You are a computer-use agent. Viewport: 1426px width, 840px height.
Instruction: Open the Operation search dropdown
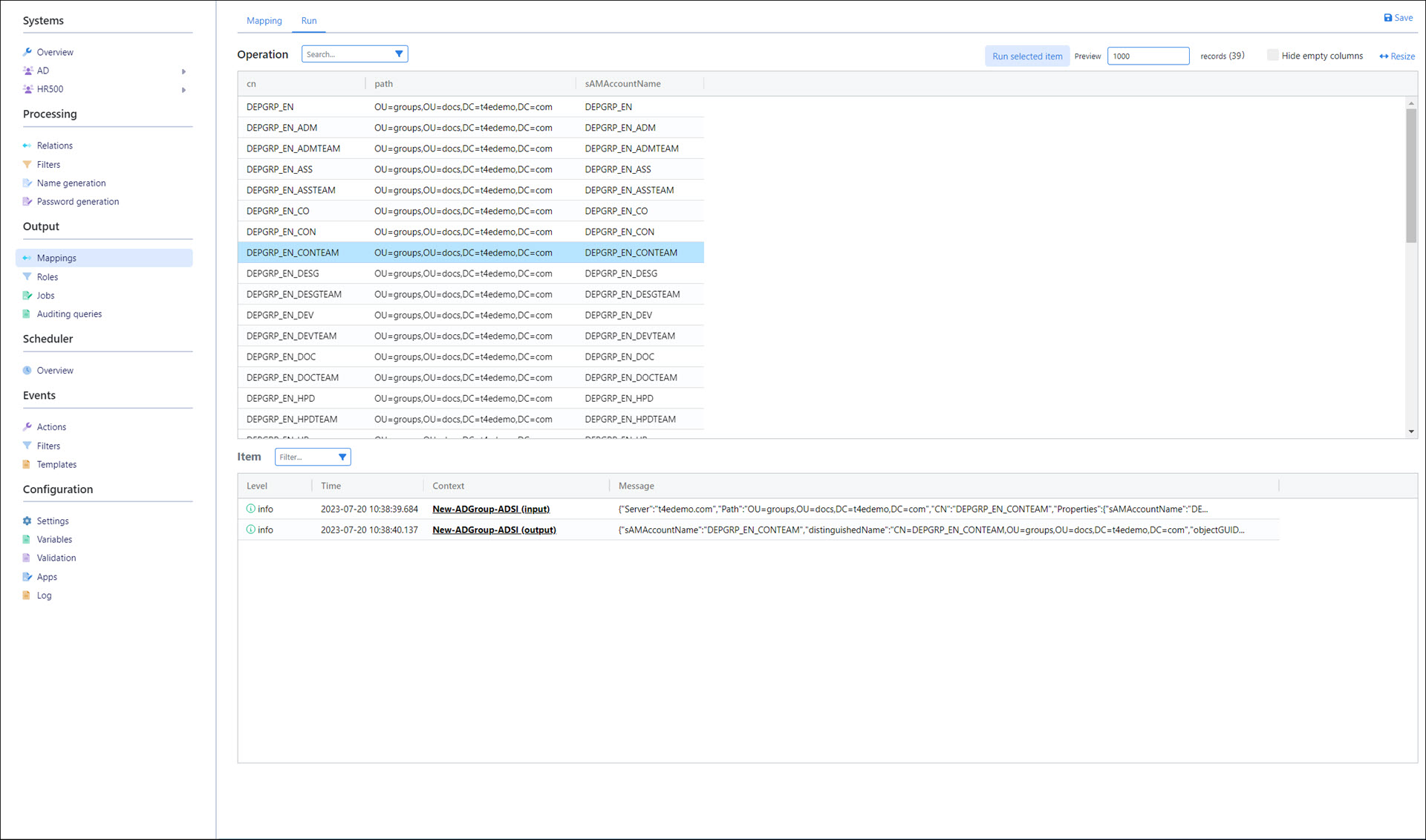(399, 54)
